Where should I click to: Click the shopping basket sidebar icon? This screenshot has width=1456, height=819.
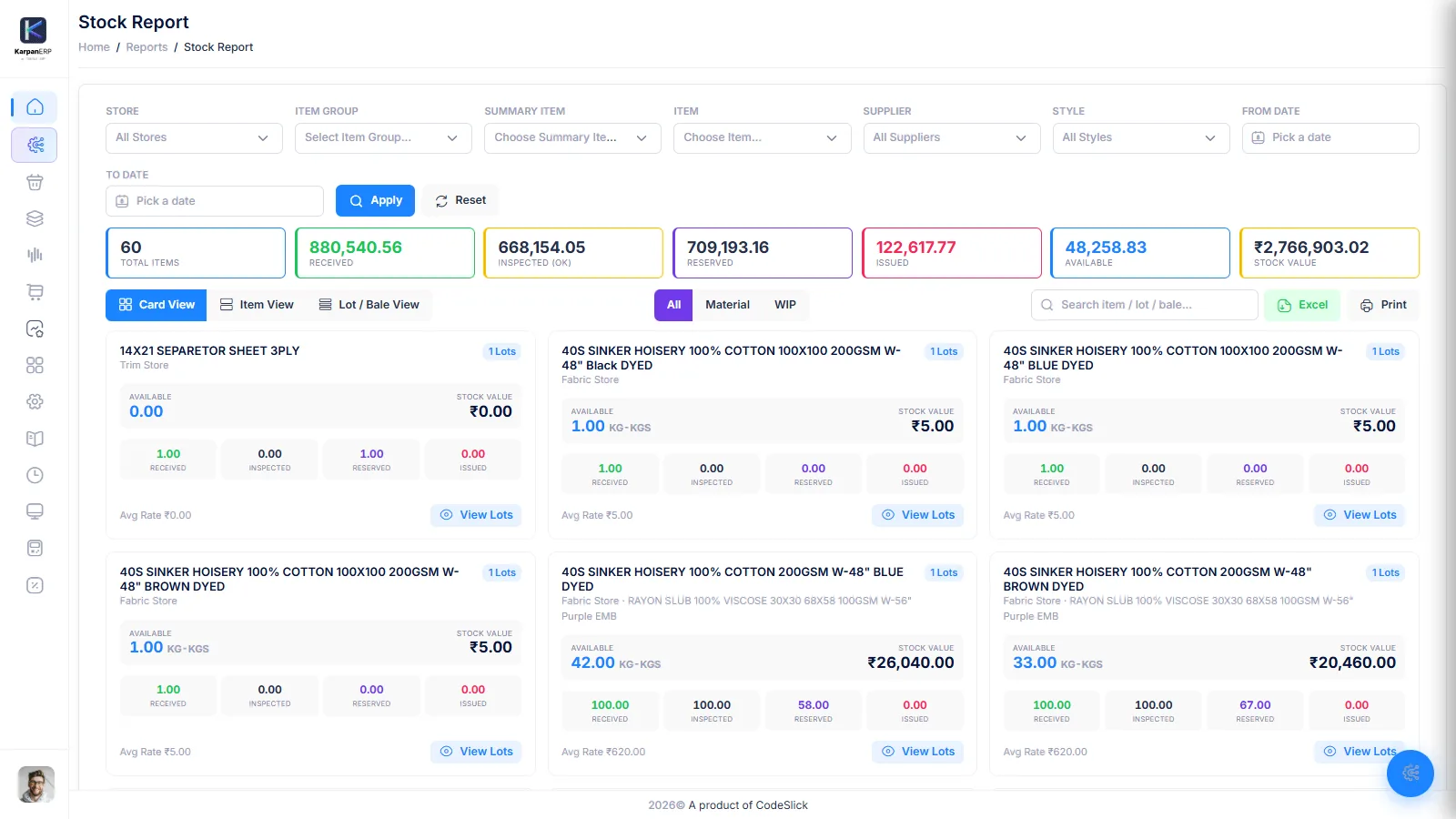(35, 182)
